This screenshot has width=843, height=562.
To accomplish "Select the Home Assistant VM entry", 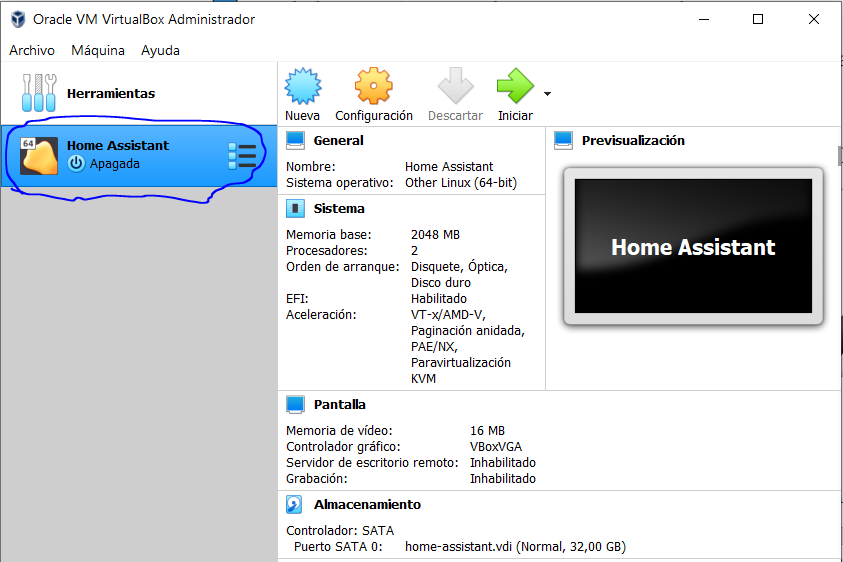I will pyautogui.click(x=140, y=155).
